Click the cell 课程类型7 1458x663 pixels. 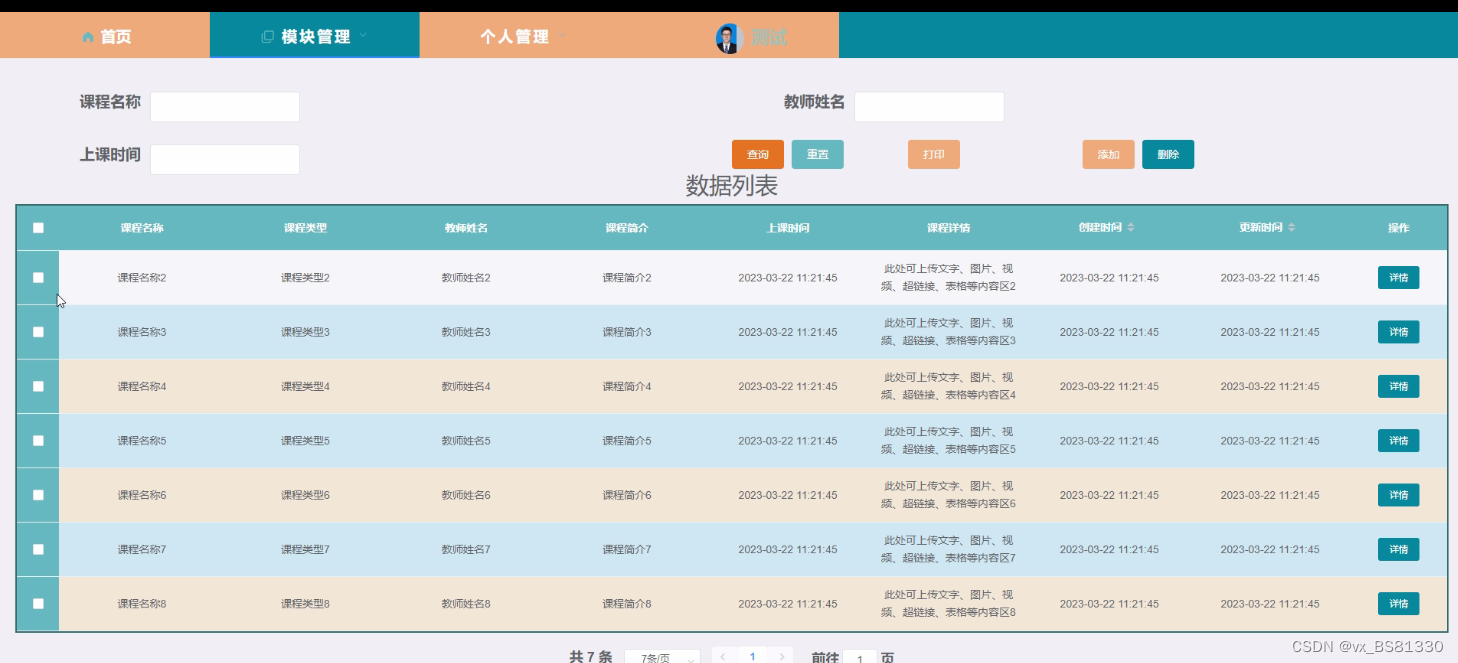coord(305,549)
